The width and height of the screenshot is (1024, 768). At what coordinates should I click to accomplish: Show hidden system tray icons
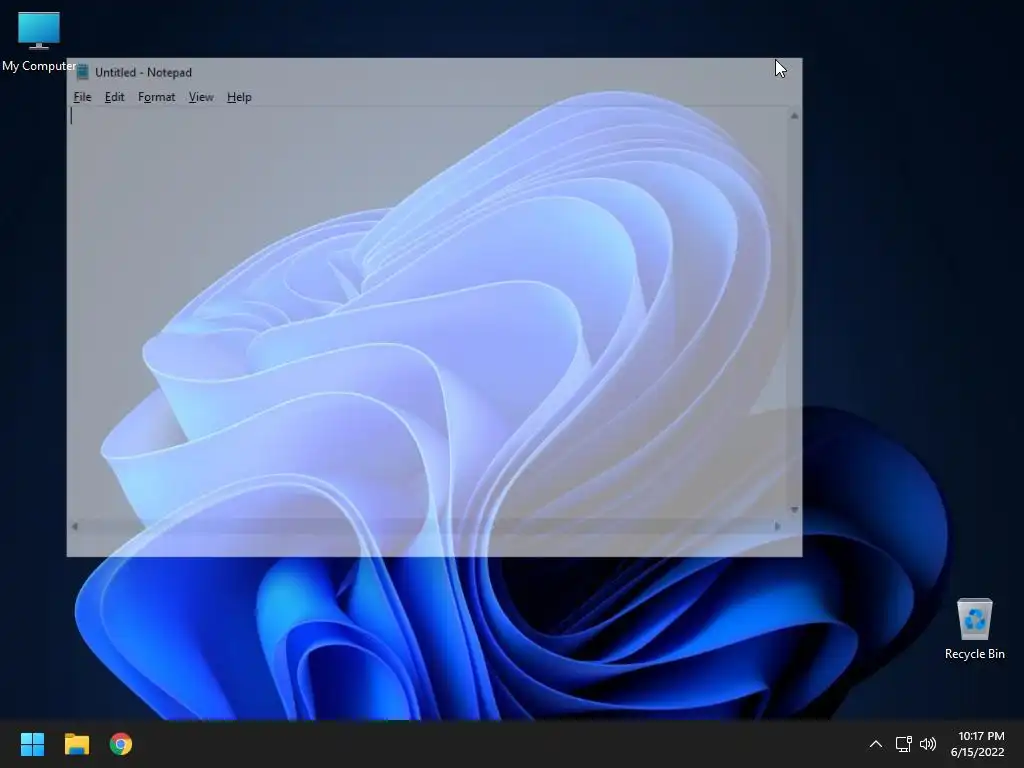(x=876, y=744)
